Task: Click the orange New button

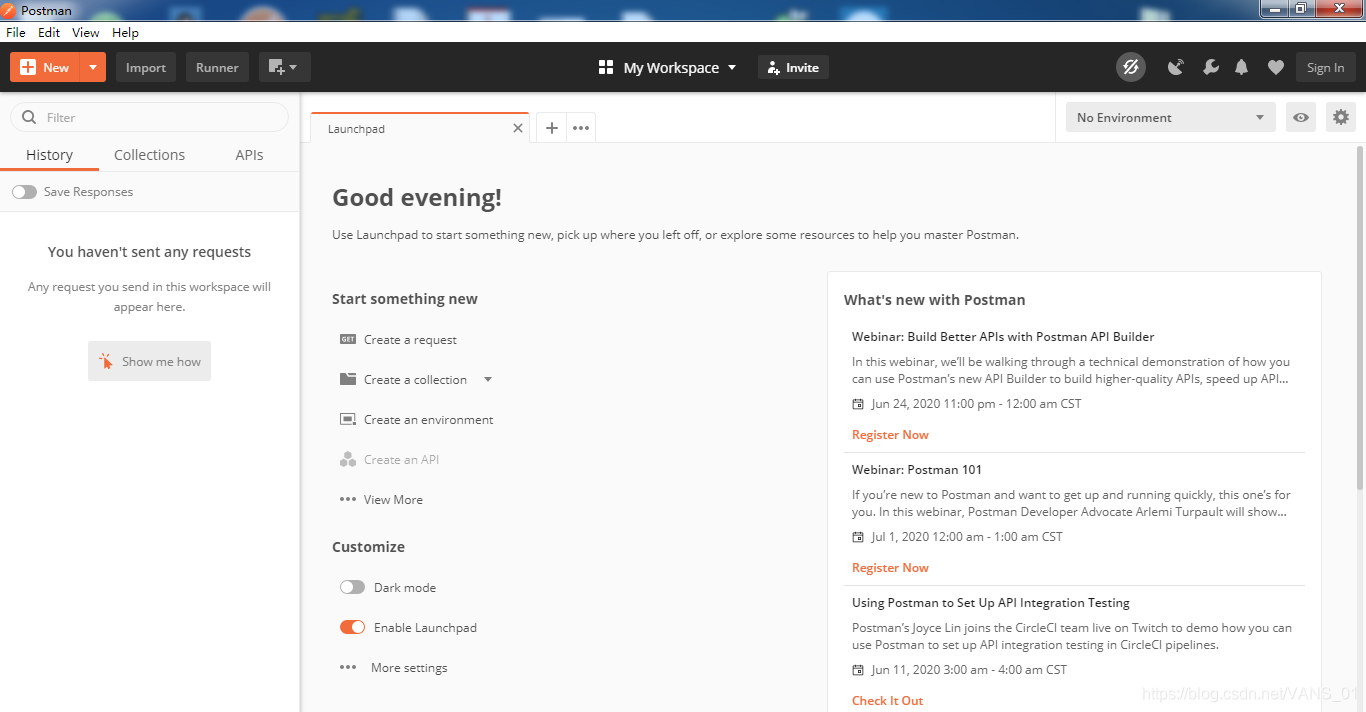Action: point(44,67)
